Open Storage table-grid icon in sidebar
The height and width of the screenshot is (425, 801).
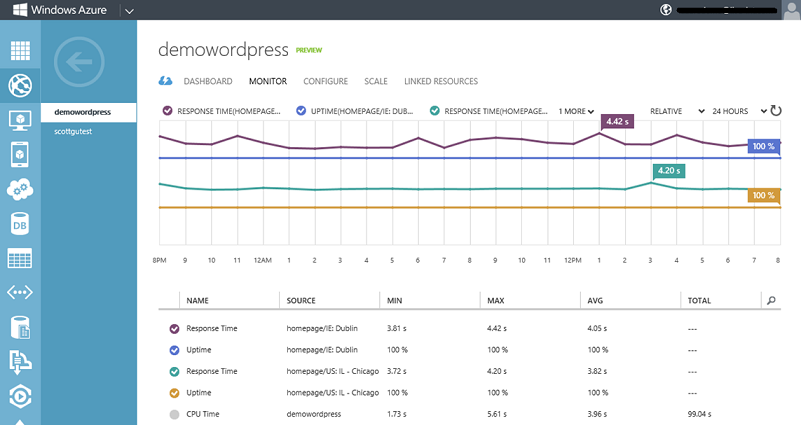[x=20, y=258]
